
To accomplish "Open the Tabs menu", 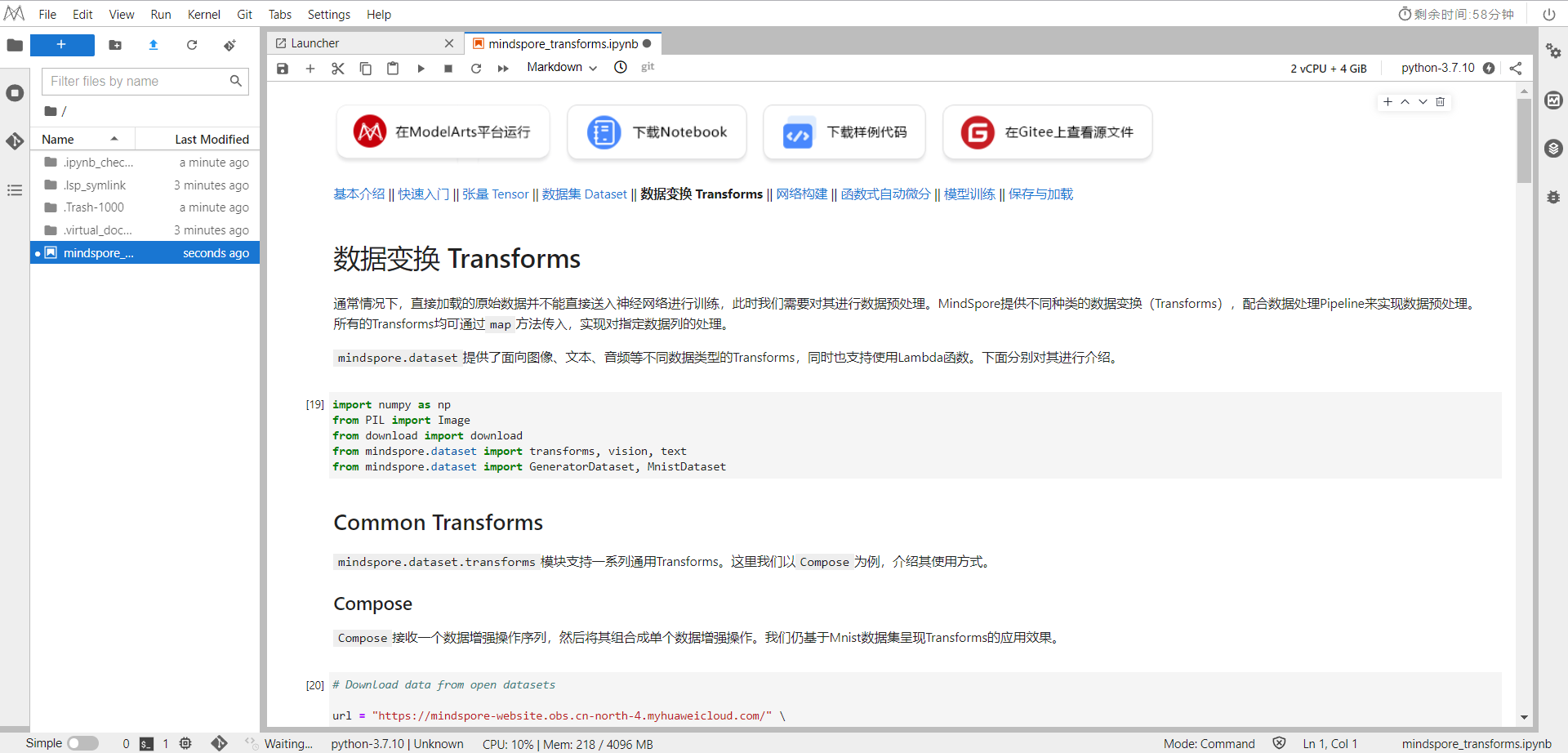I will (x=280, y=15).
